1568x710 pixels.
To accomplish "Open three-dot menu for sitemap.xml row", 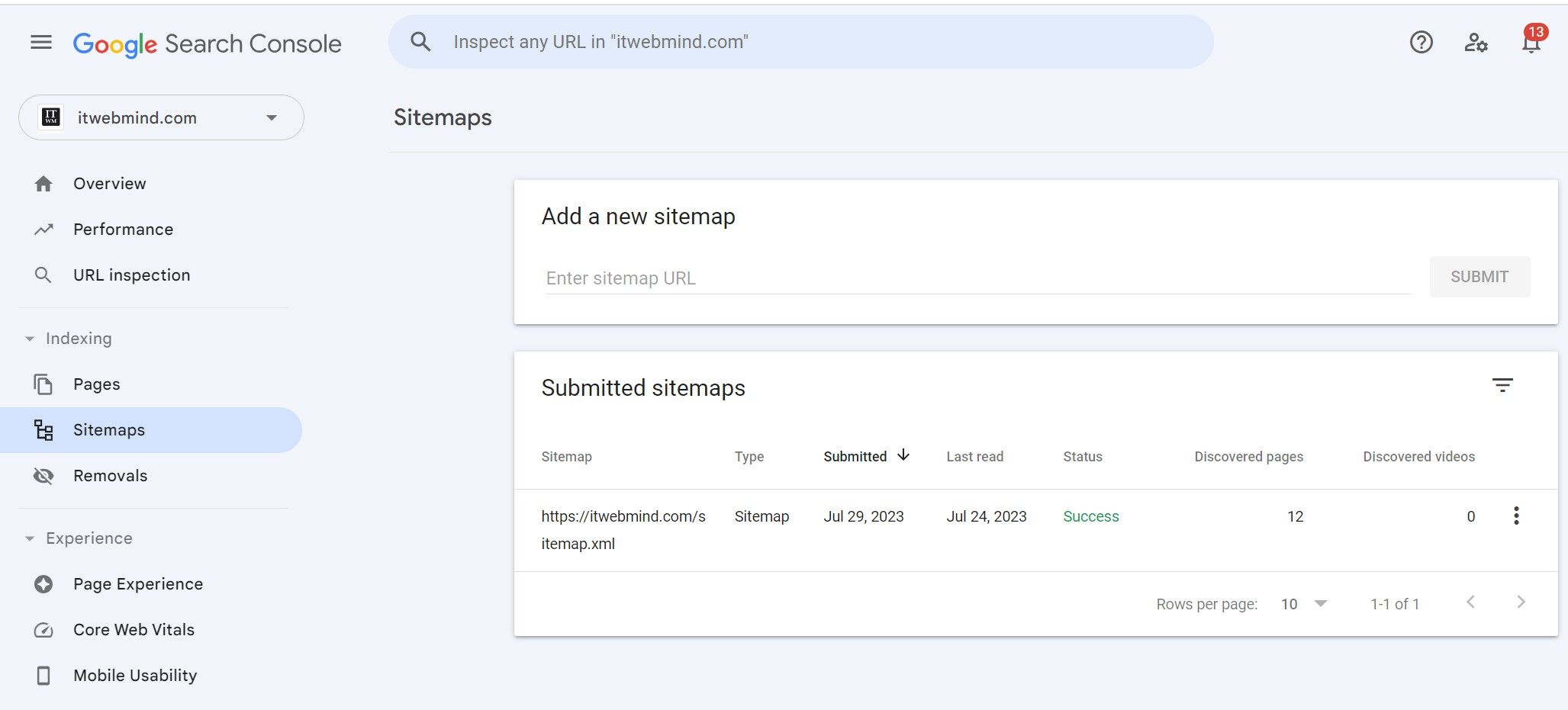I will point(1516,516).
